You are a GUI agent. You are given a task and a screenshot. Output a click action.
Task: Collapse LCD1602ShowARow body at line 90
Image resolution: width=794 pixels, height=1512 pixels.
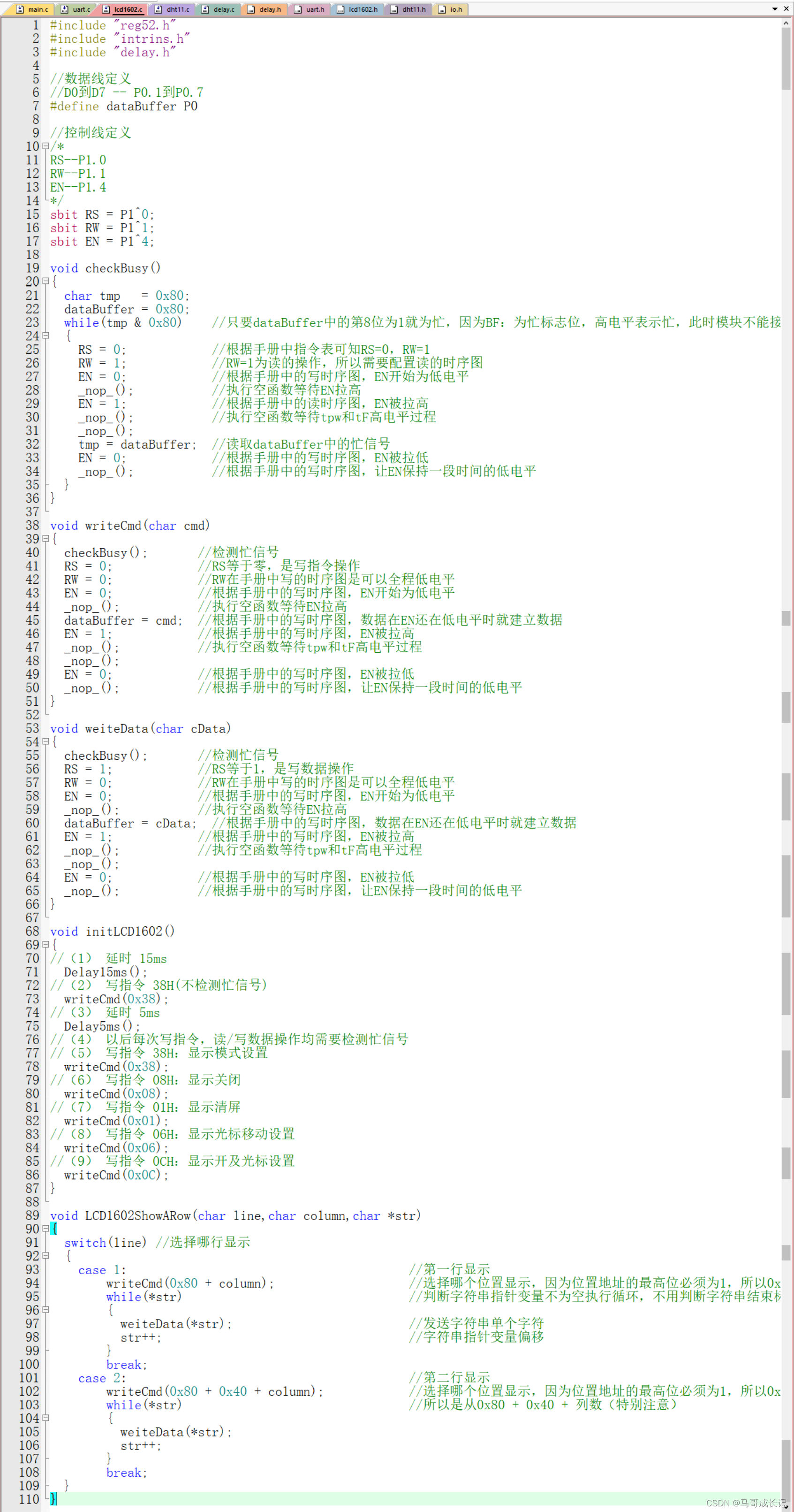click(46, 1229)
